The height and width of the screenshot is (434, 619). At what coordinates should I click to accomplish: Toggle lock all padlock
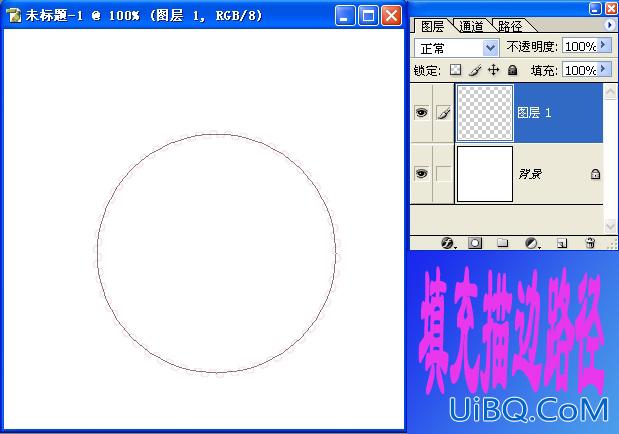512,70
